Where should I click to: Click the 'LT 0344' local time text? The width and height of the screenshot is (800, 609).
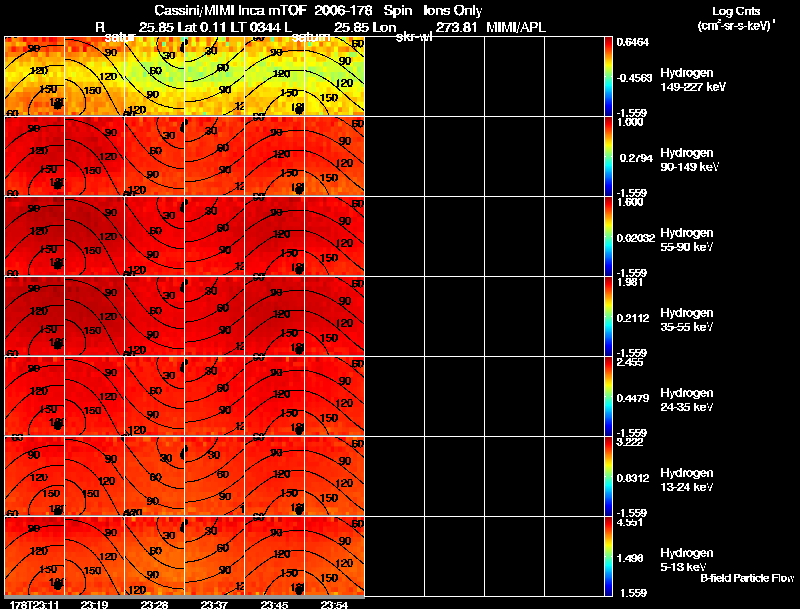point(256,27)
